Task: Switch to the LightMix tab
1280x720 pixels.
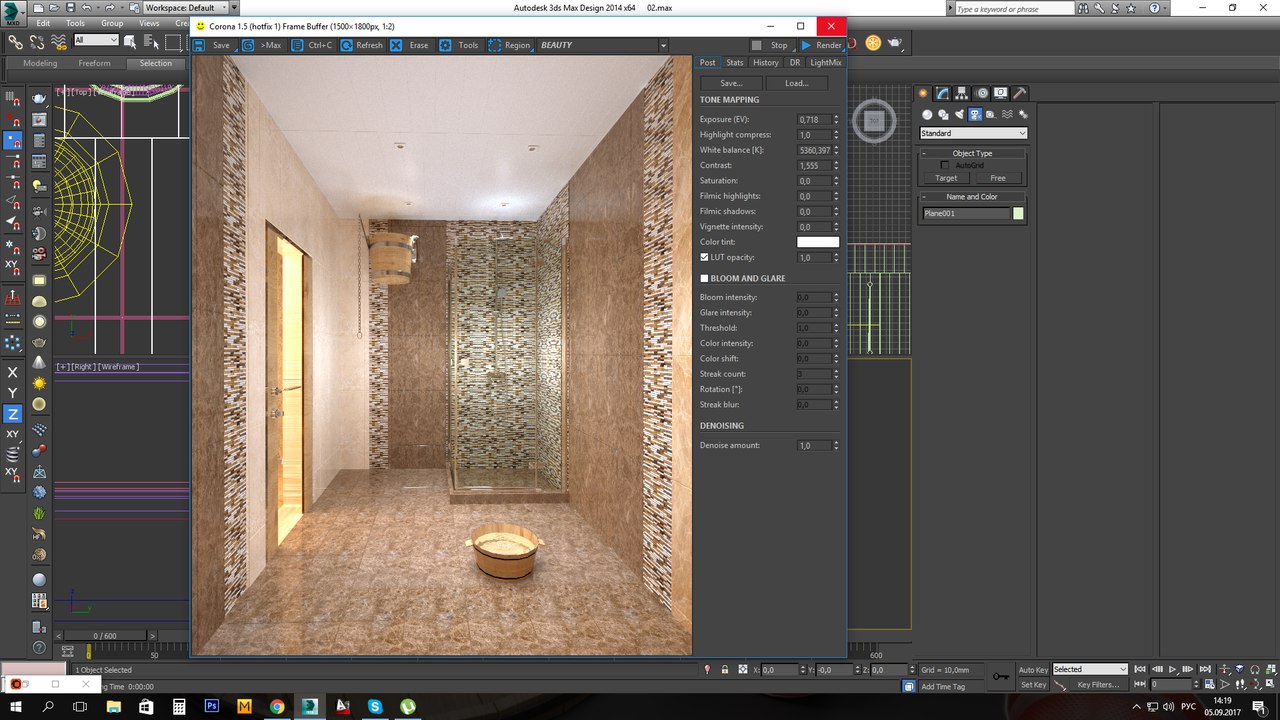Action: (826, 63)
